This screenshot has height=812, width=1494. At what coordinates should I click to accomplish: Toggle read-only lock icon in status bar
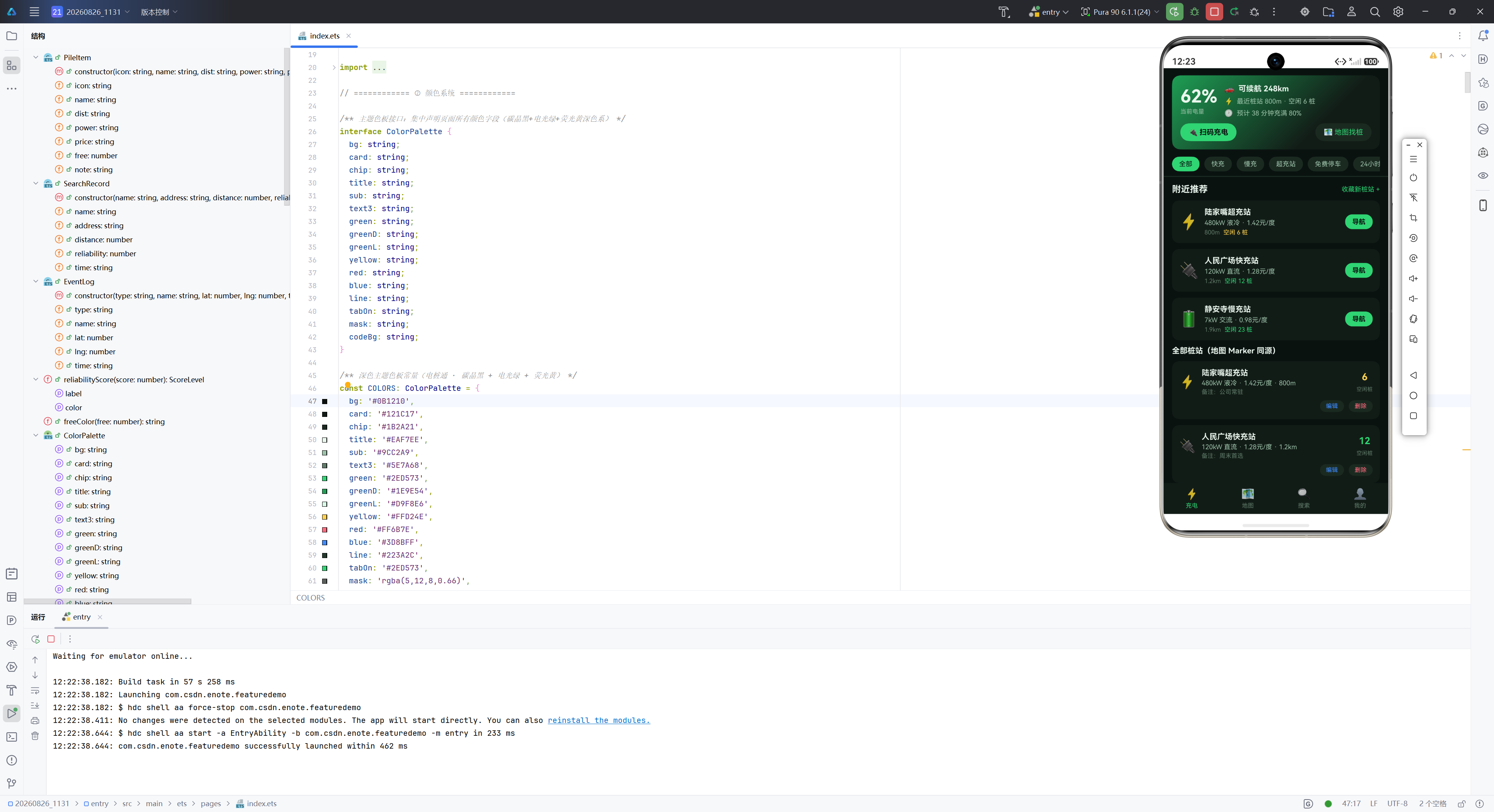pyautogui.click(x=1462, y=803)
